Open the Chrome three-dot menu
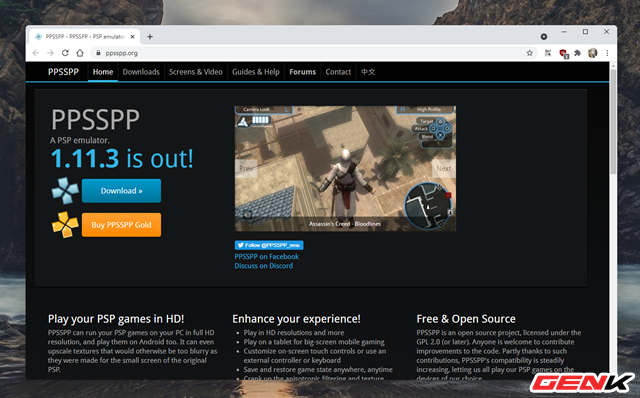The height and width of the screenshot is (398, 640). 607,53
